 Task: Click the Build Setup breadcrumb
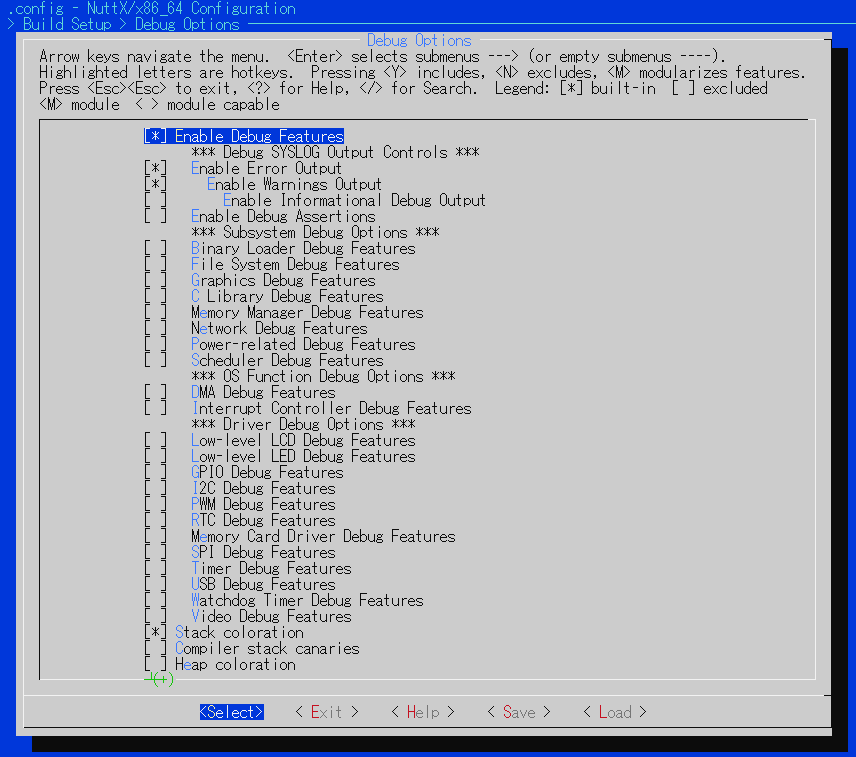68,24
